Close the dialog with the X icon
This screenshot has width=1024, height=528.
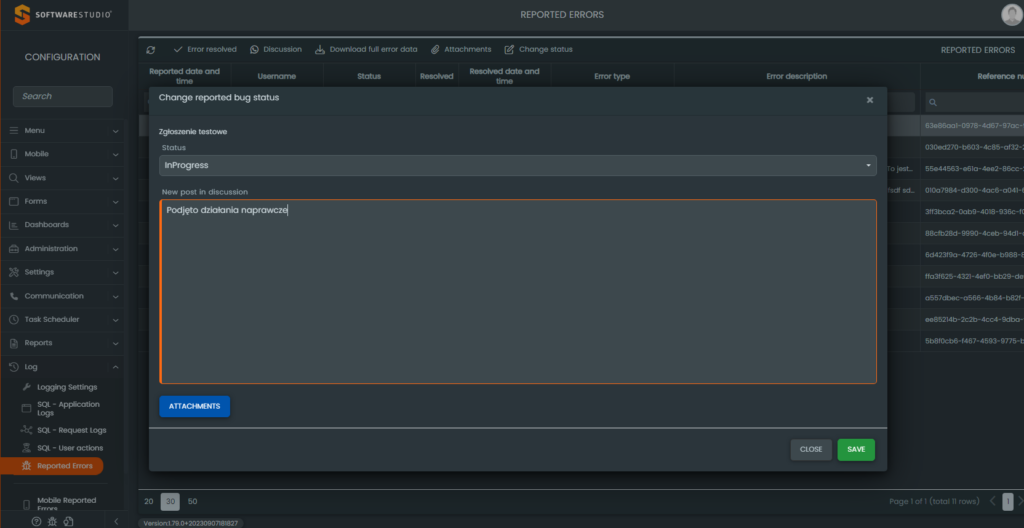tap(869, 99)
